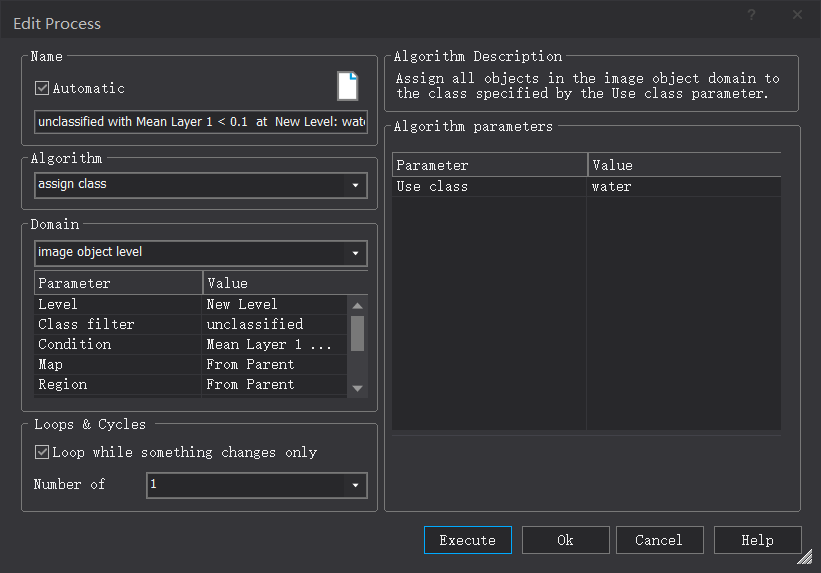
Task: Click the Class filter value unclassified
Action: [x=275, y=324]
